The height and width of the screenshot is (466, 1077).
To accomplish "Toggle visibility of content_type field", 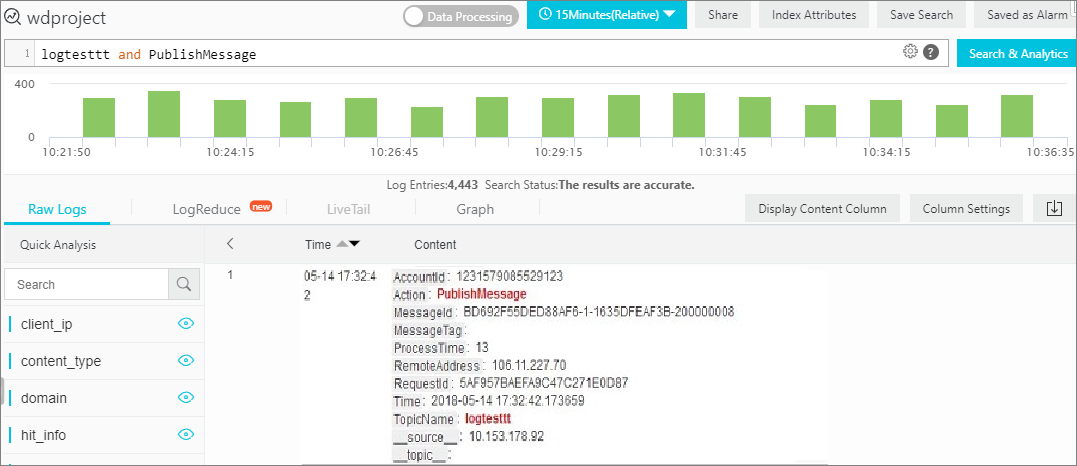I will click(185, 361).
